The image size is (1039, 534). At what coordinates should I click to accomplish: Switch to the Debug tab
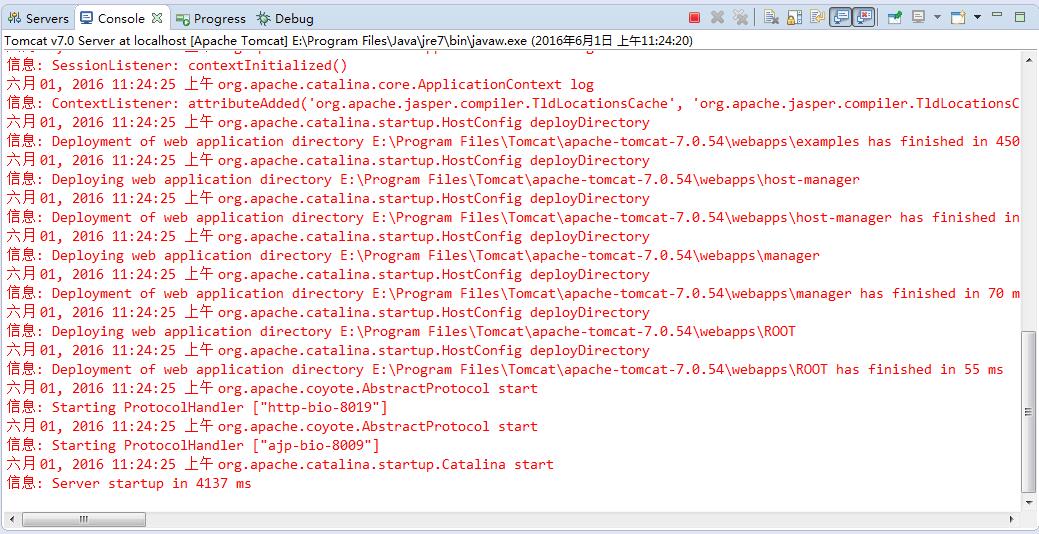coord(285,19)
